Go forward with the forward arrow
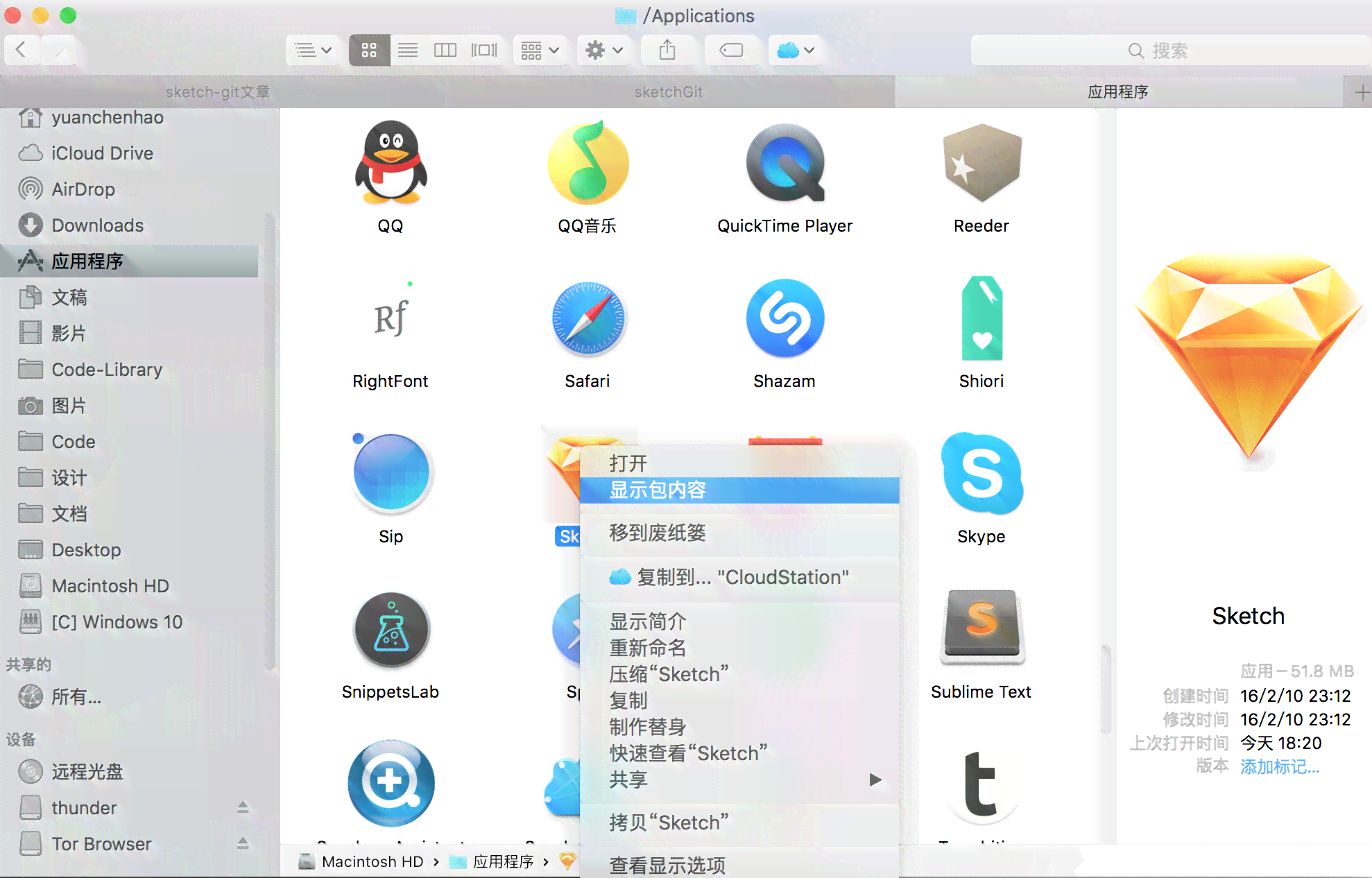The width and height of the screenshot is (1372, 878). click(x=60, y=50)
